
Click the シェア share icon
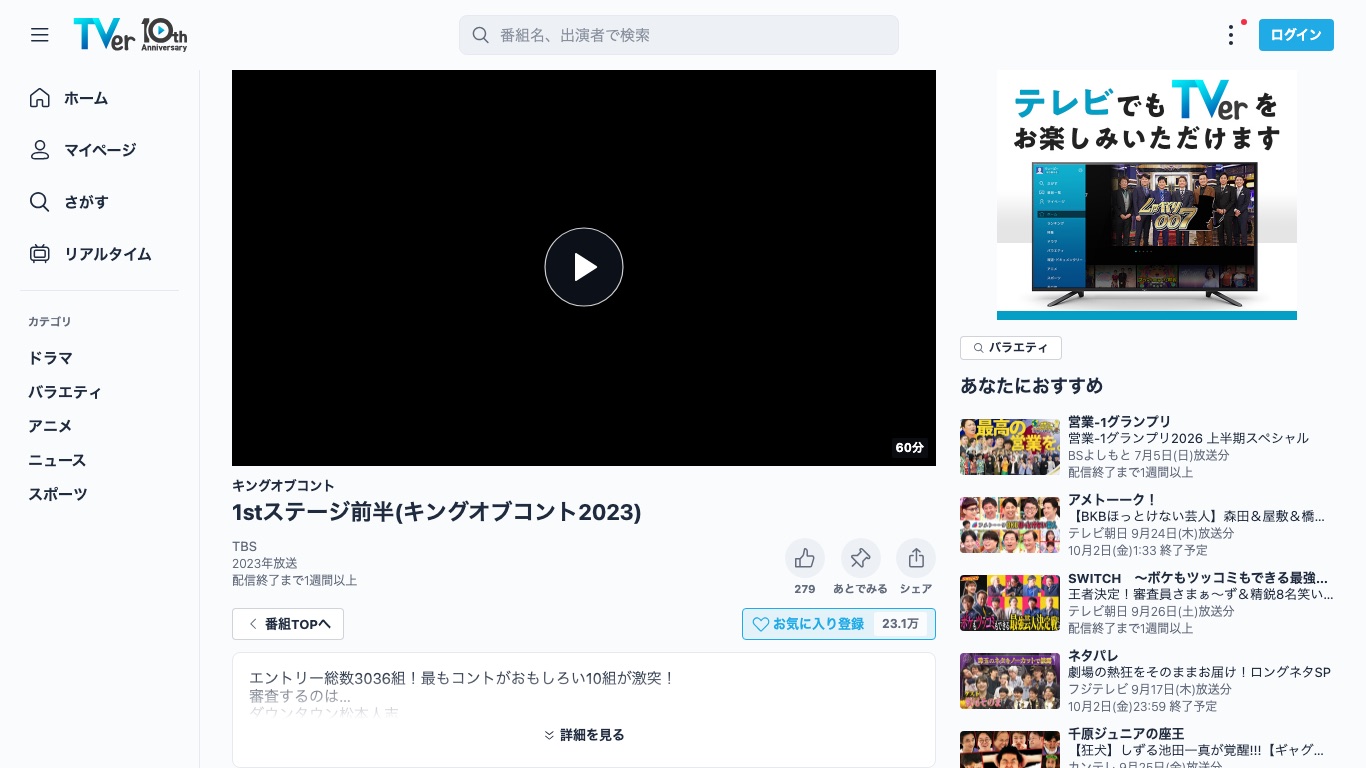point(916,558)
